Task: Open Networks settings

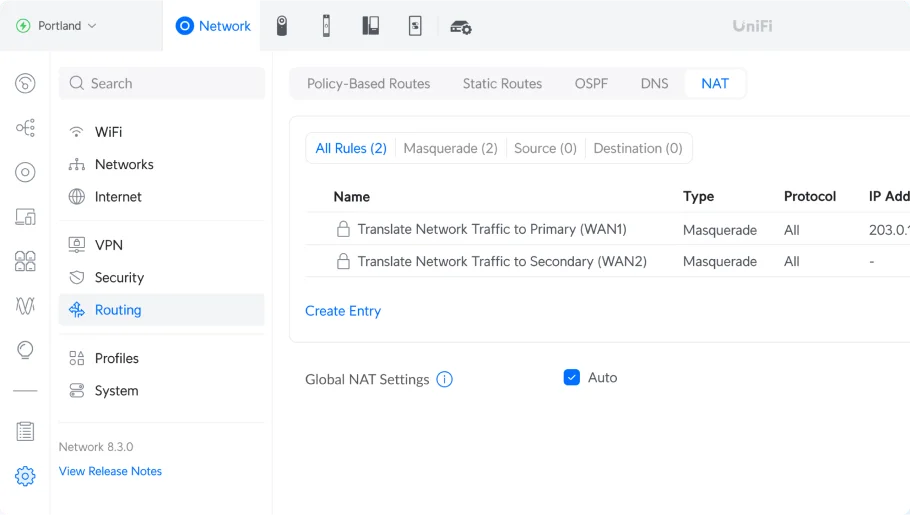Action: (161, 164)
